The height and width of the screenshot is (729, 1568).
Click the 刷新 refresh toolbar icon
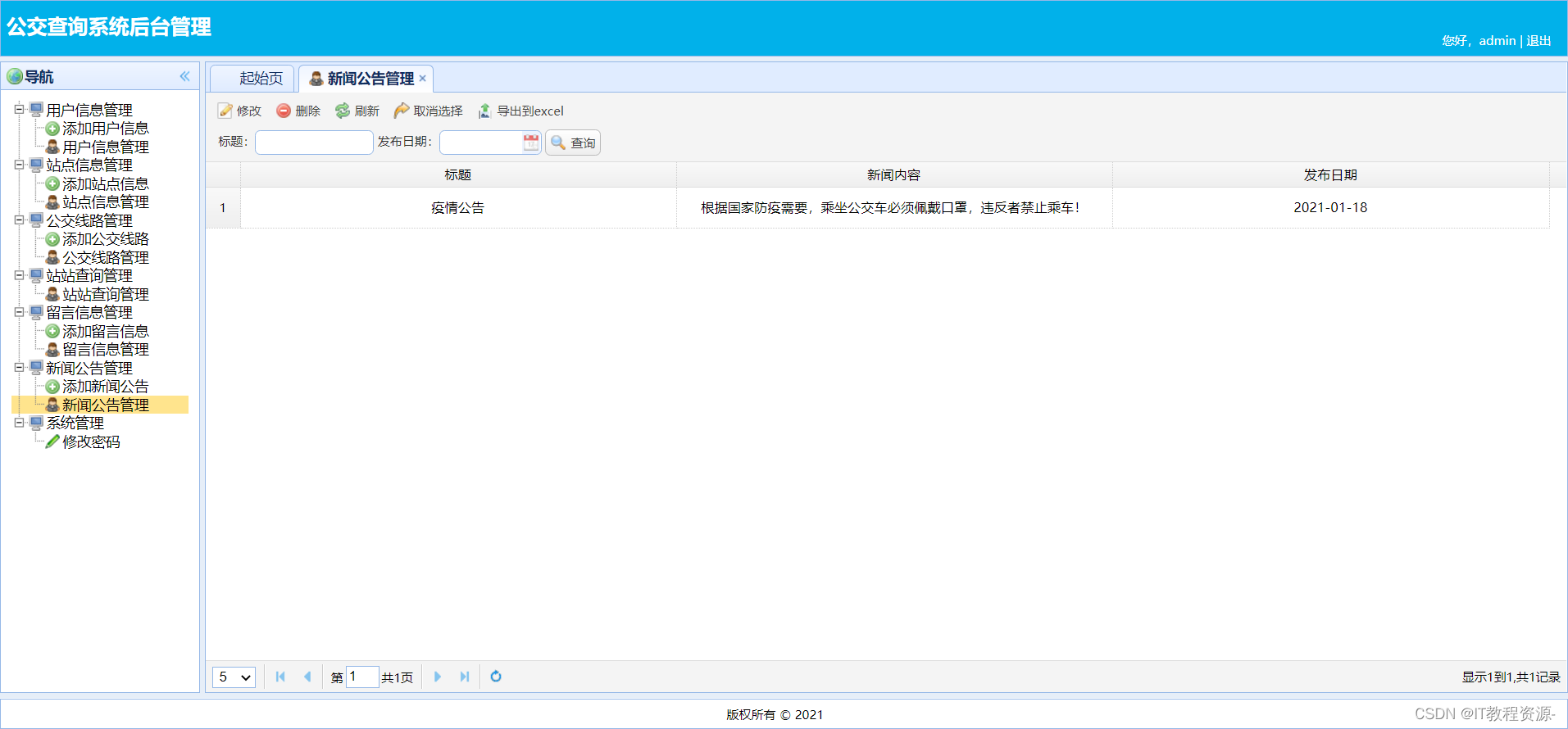coord(343,111)
